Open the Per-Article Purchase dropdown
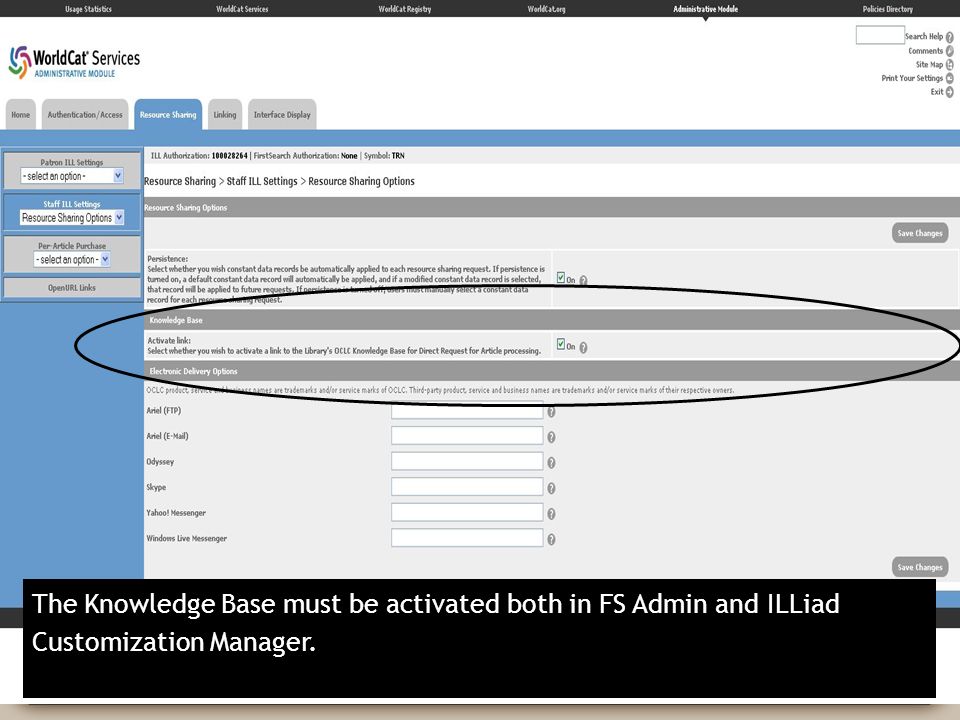Screen dimensions: 960x720 (x=72, y=260)
